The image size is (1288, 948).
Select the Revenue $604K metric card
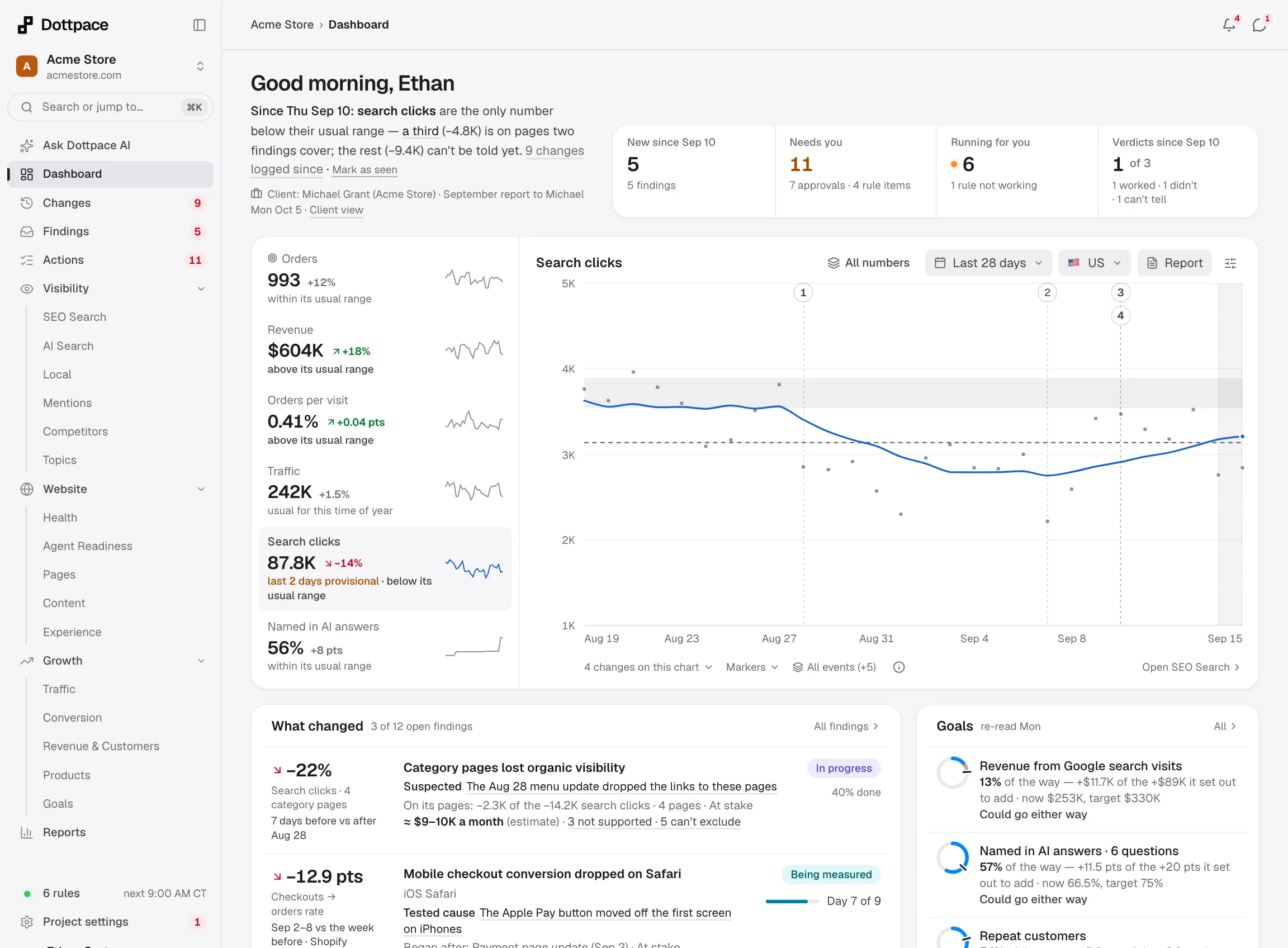pyautogui.click(x=385, y=349)
